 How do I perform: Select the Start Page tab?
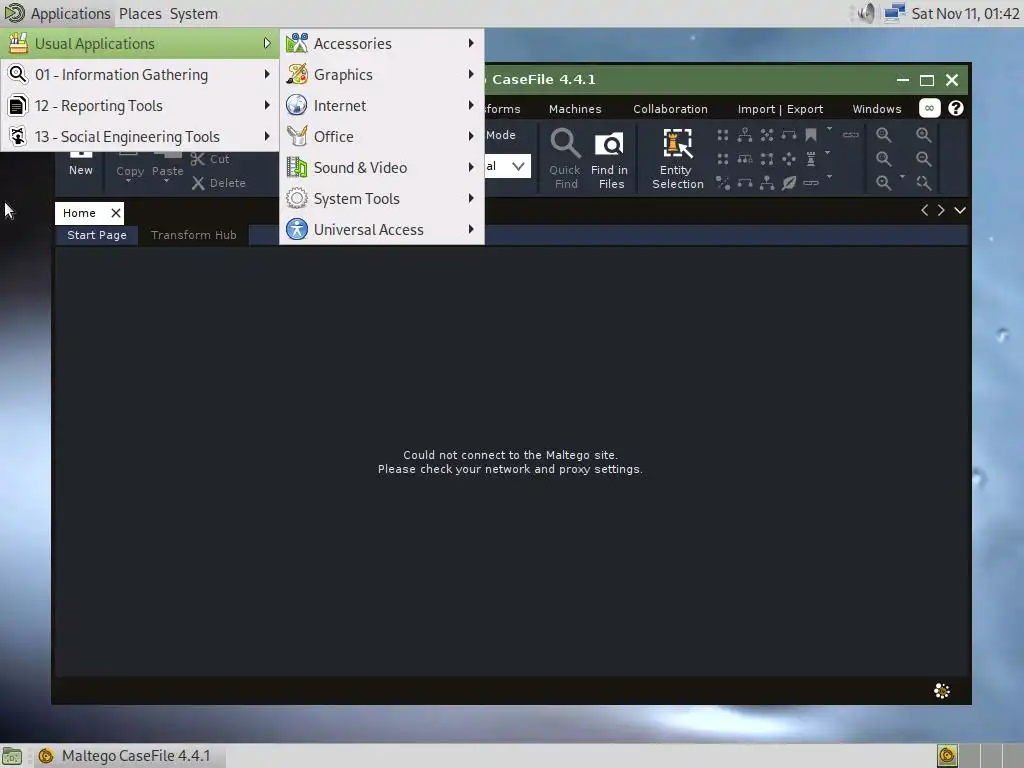[x=97, y=235]
